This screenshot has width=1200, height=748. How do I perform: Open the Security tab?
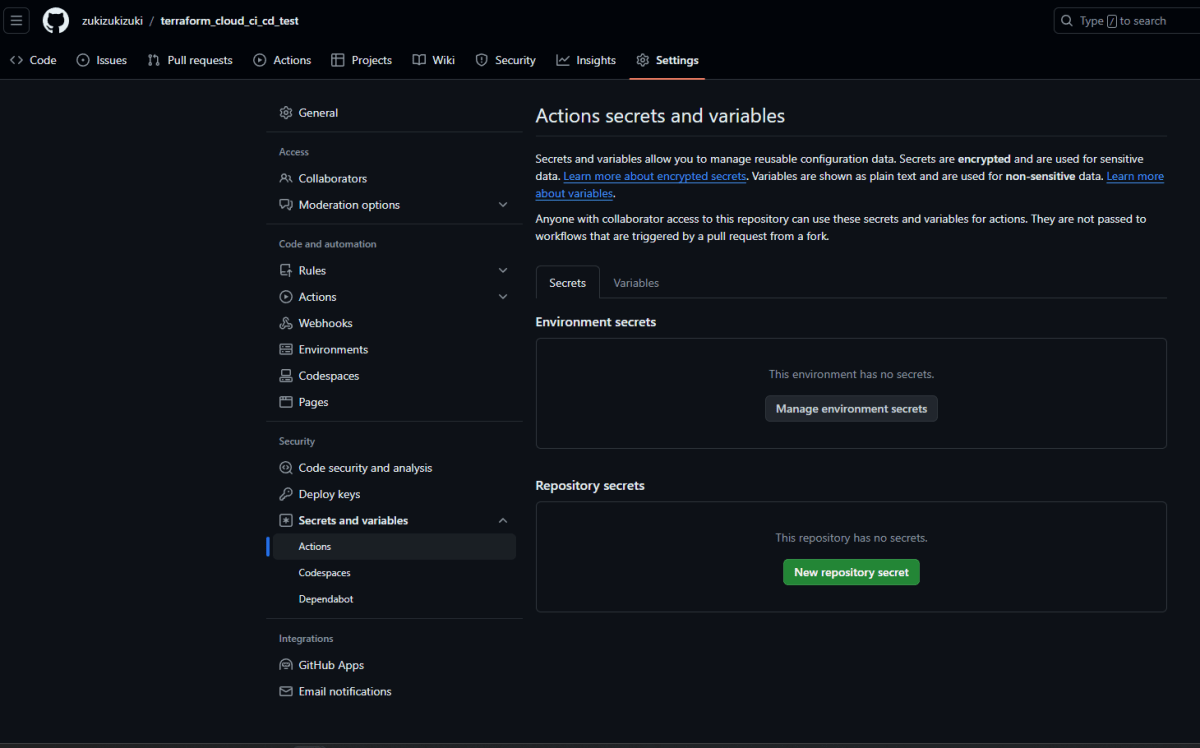click(505, 60)
